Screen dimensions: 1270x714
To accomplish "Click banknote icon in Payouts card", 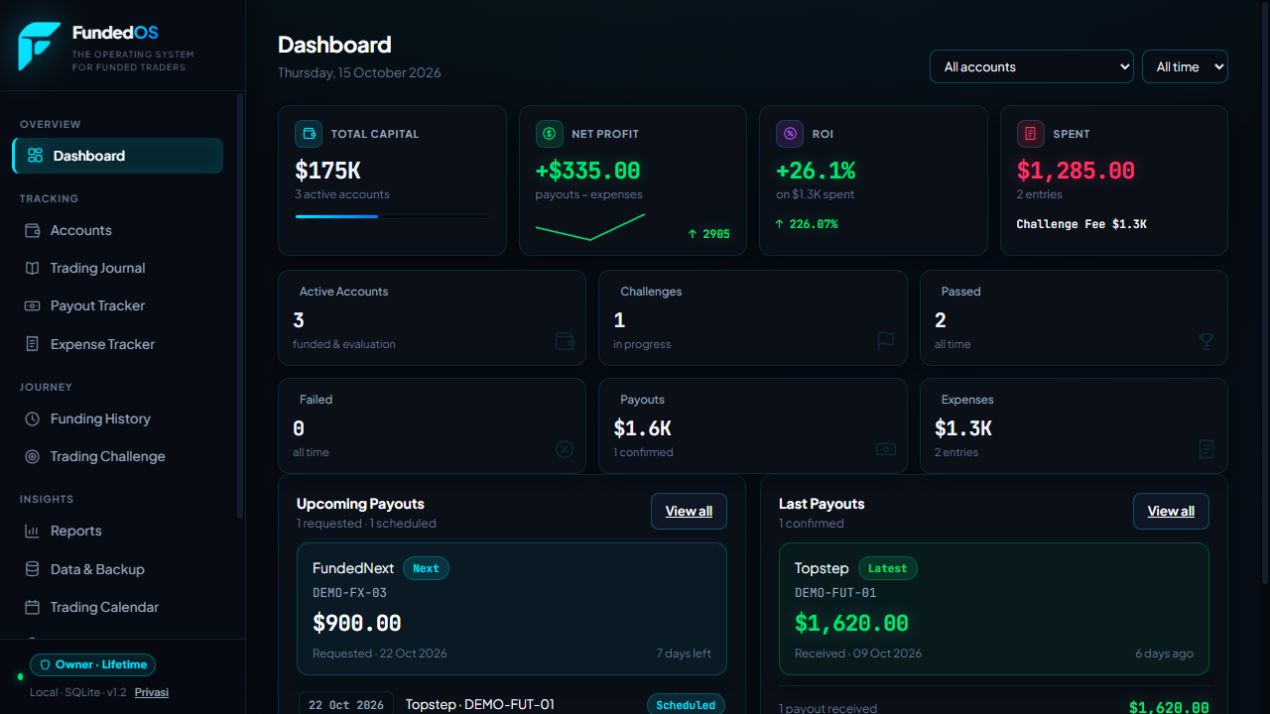I will coord(886,449).
